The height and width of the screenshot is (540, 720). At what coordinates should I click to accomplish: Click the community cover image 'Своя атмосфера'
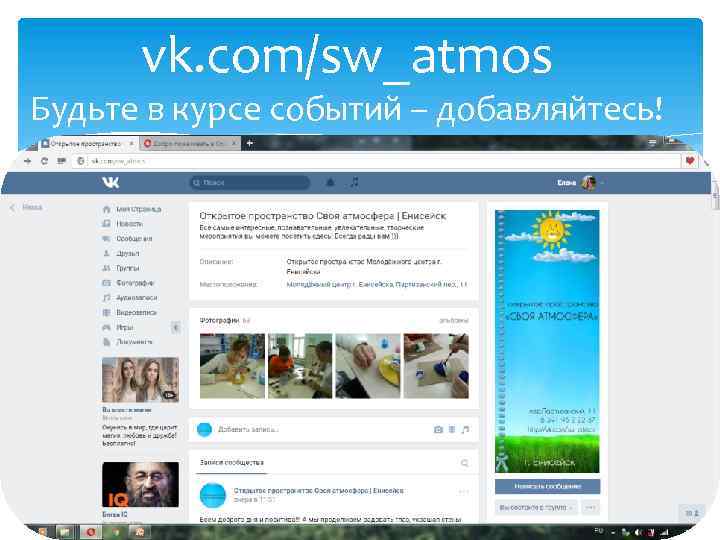tap(547, 341)
